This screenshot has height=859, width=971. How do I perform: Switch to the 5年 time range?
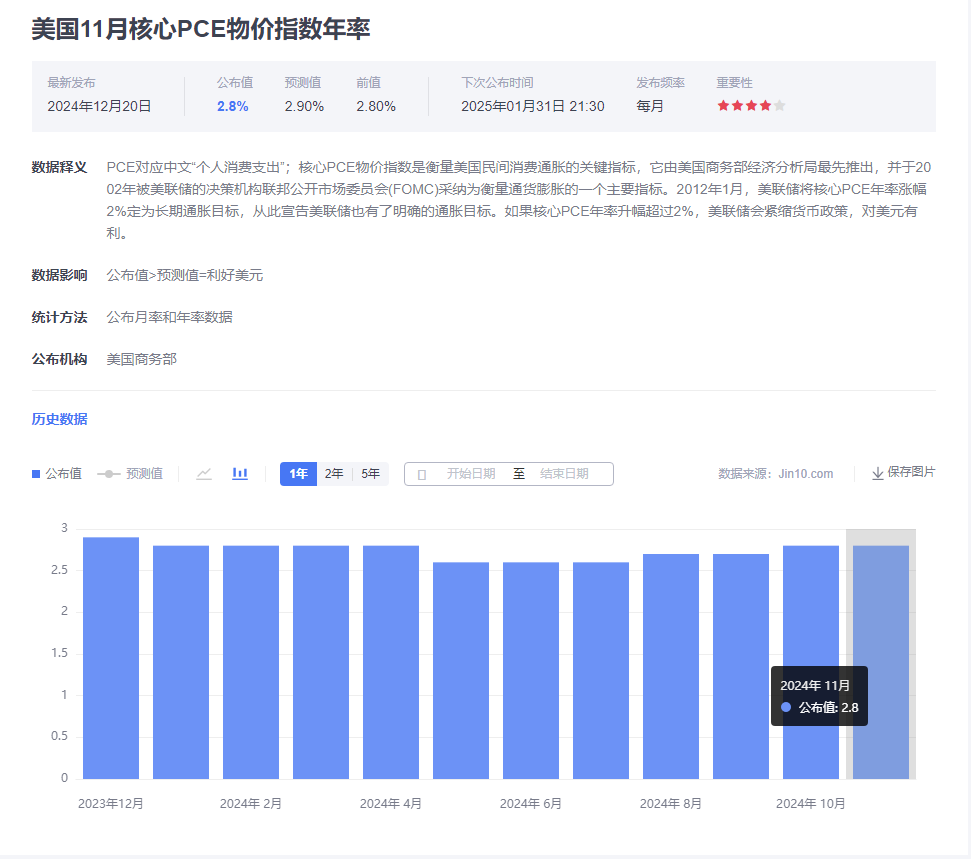[370, 474]
